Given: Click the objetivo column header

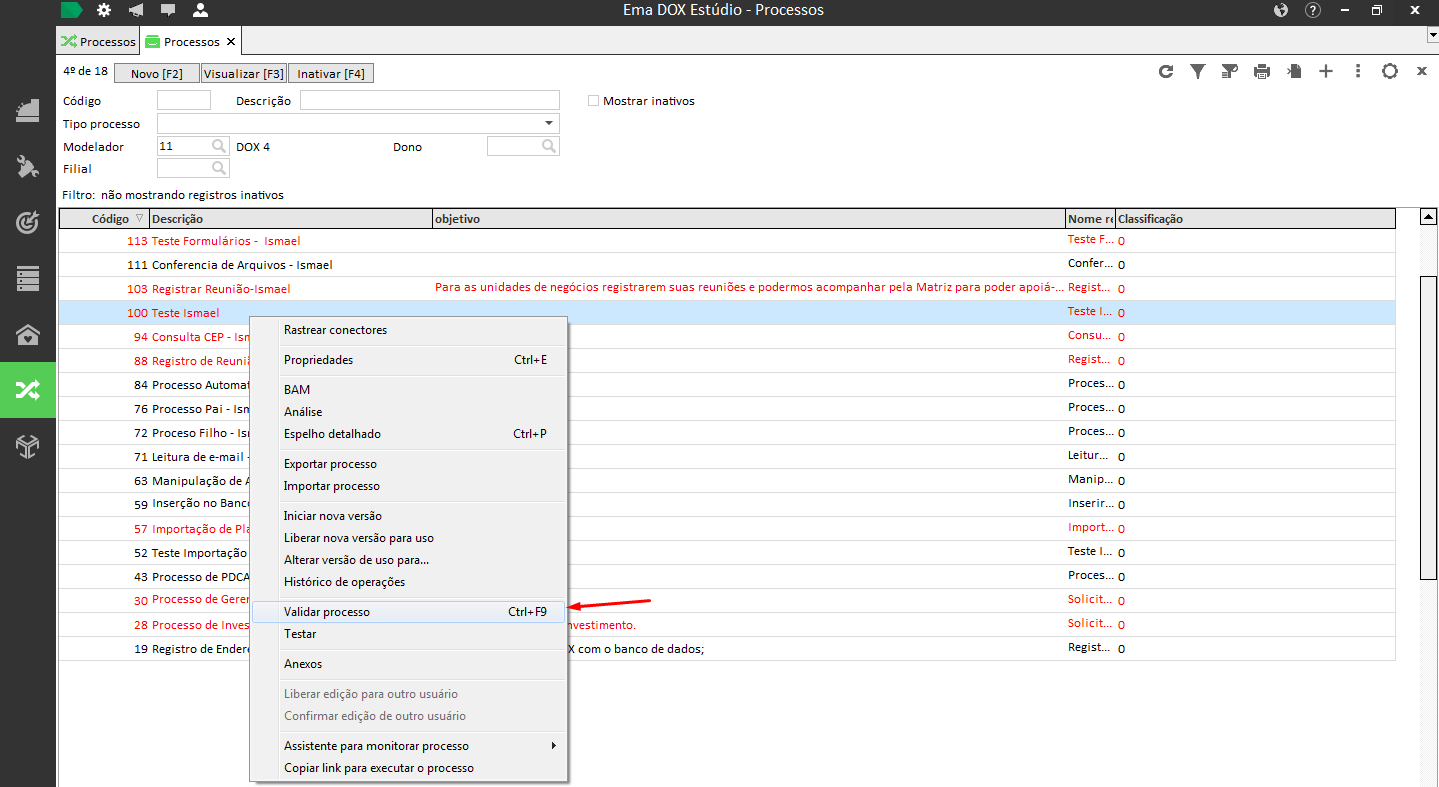Looking at the screenshot, I should [749, 218].
